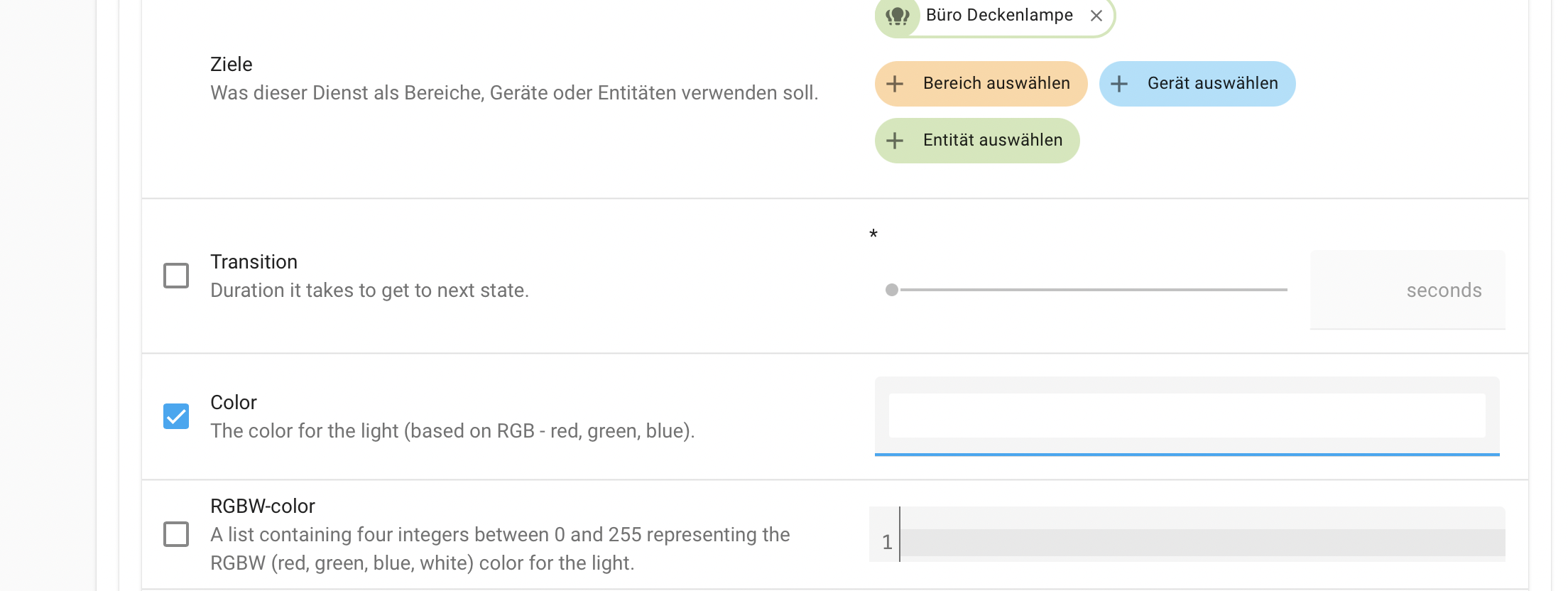Image resolution: width=1568 pixels, height=591 pixels.
Task: Select the Büro Deckenlampe chip name
Action: (x=999, y=15)
